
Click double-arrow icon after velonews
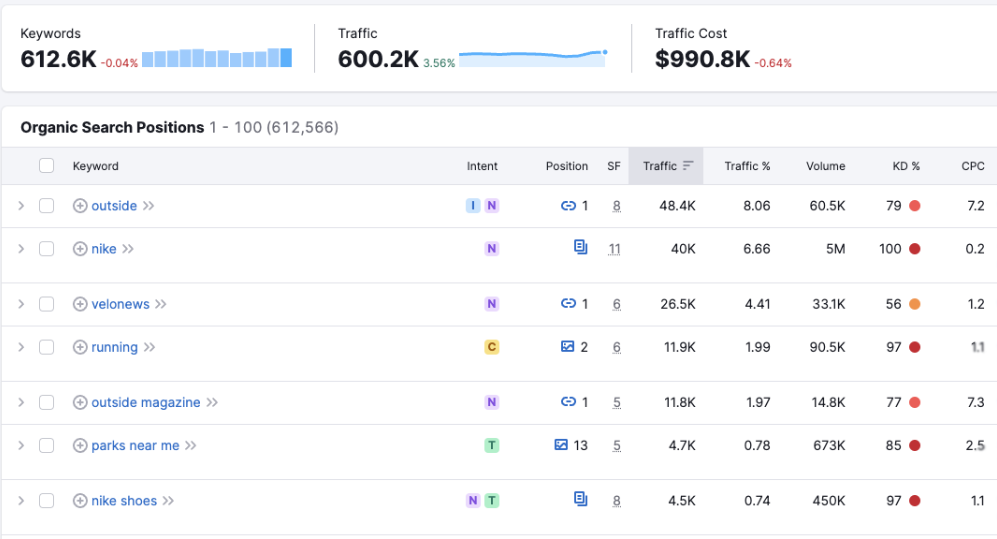click(161, 304)
